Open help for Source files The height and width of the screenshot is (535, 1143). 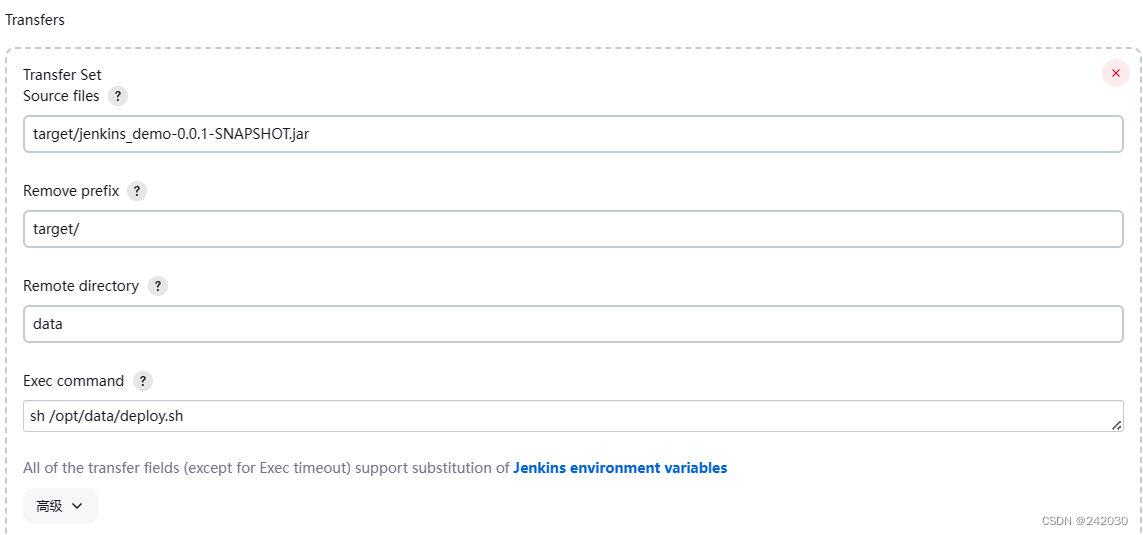click(118, 96)
